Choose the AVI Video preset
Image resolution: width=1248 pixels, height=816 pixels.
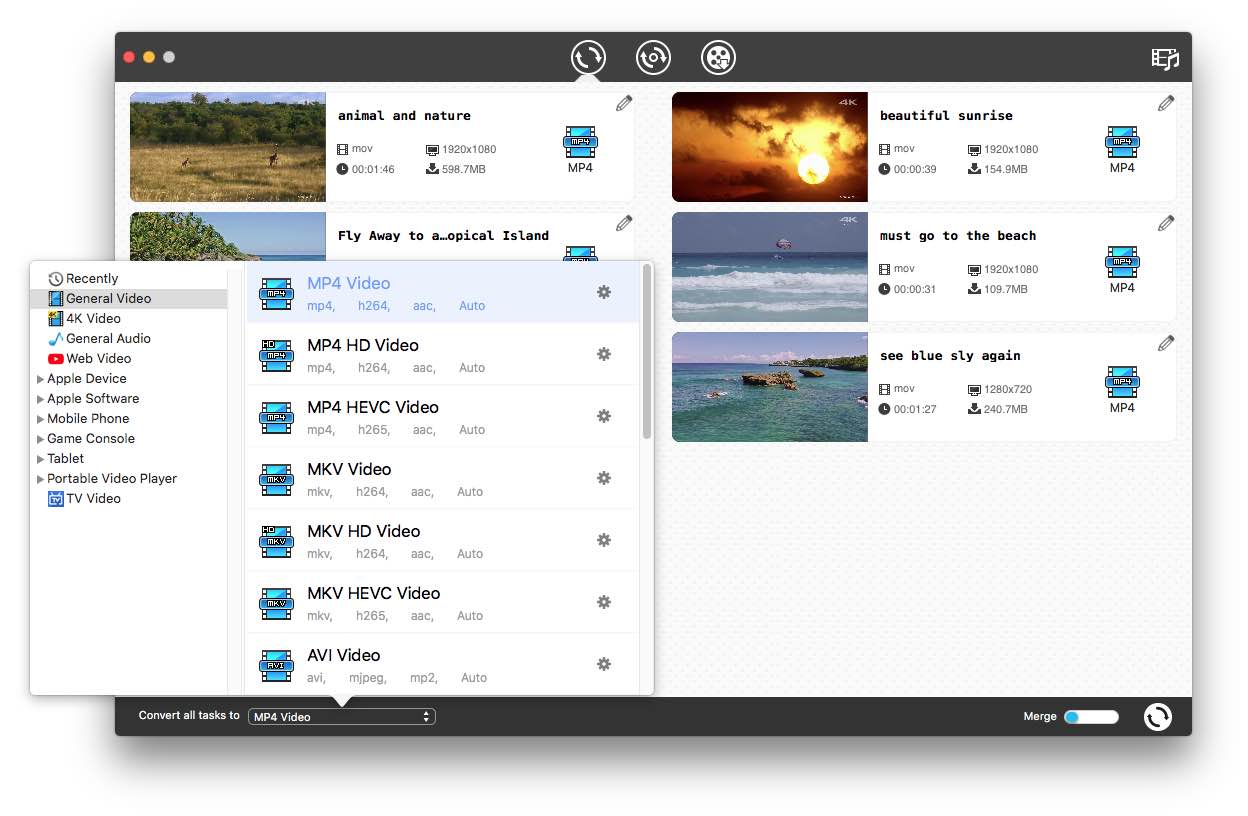coord(344,655)
